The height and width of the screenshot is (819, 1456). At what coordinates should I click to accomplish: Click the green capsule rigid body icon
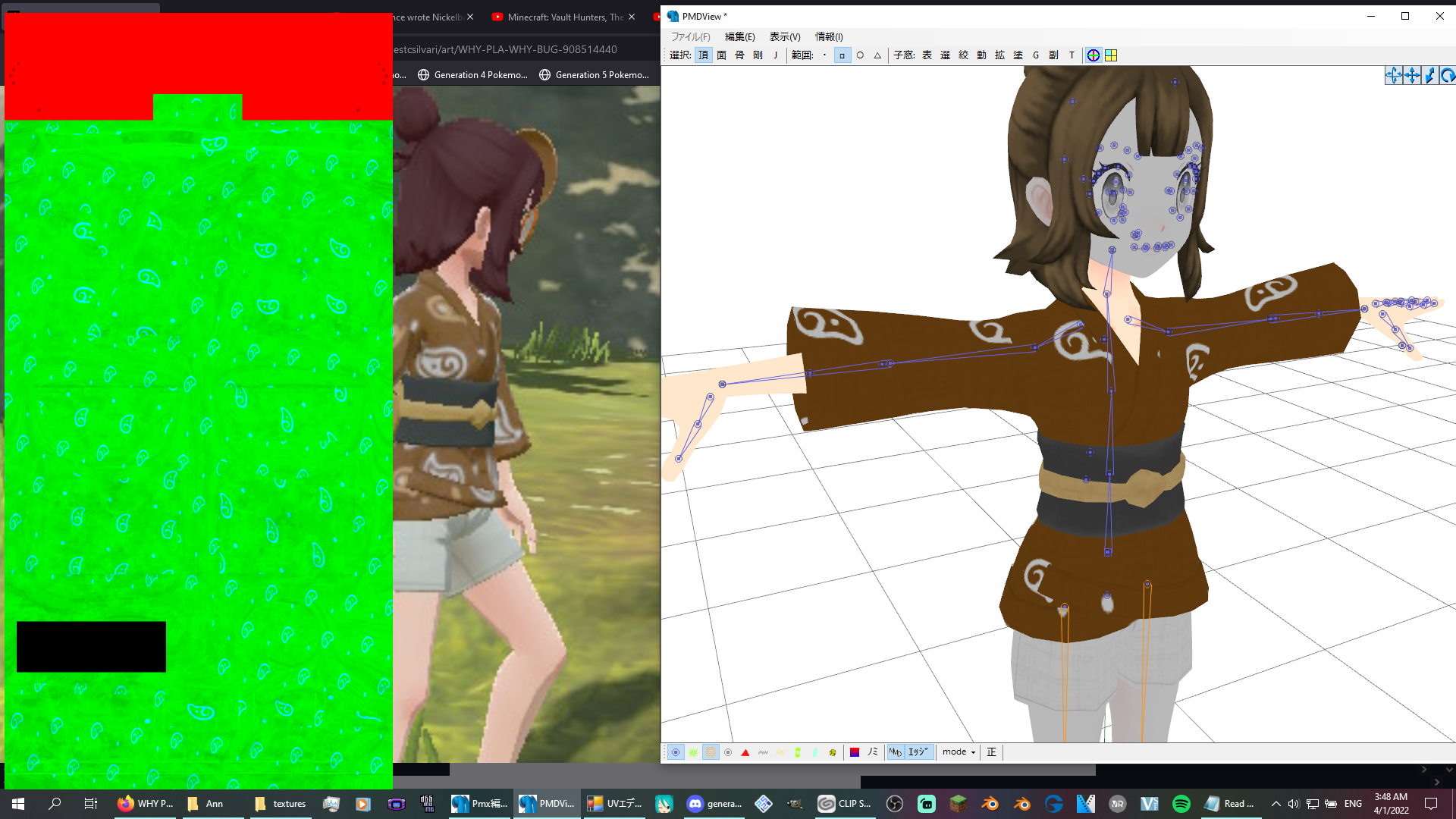[x=798, y=752]
